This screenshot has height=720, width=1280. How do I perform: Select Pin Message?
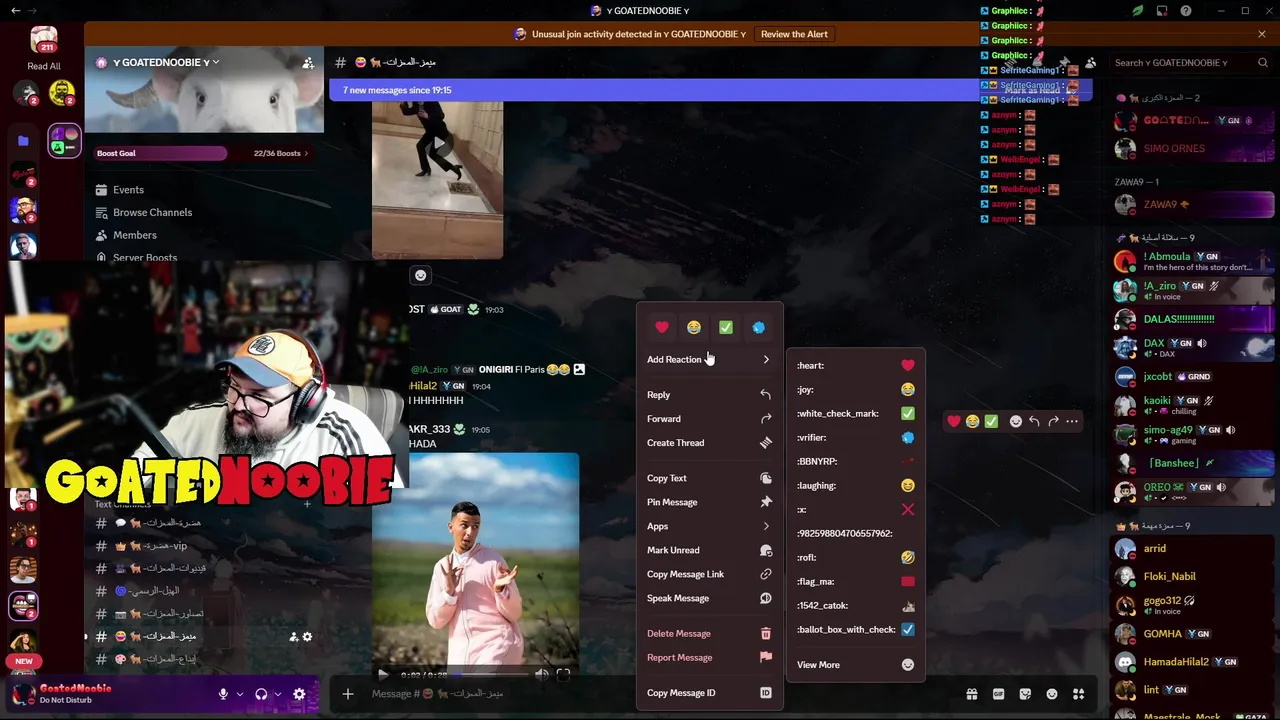(709, 502)
